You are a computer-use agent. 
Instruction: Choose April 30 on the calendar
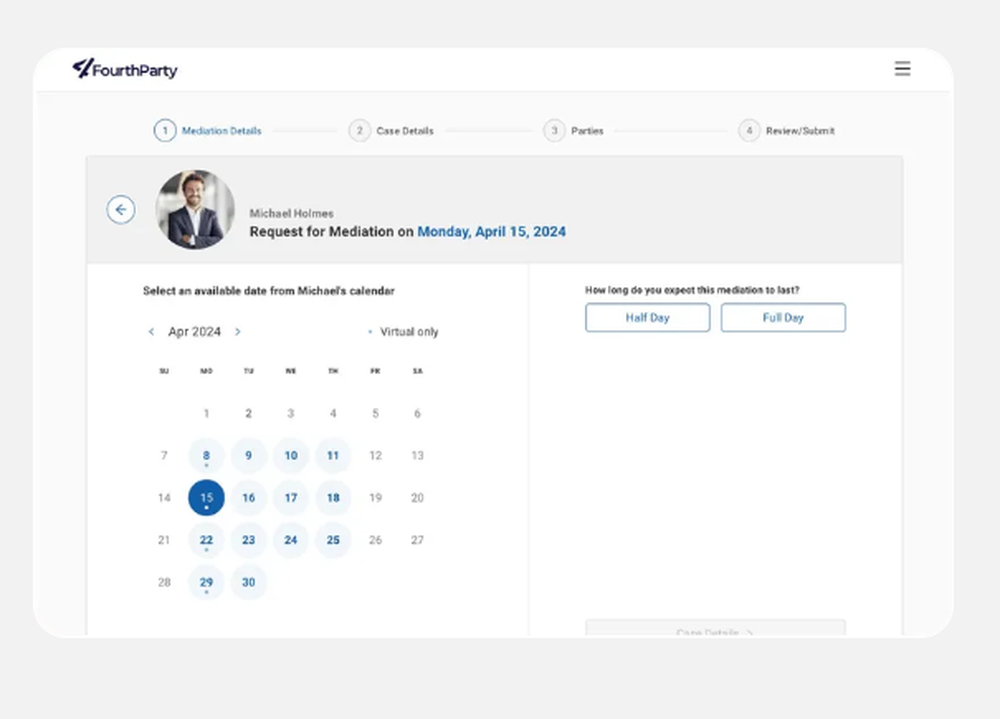(248, 582)
